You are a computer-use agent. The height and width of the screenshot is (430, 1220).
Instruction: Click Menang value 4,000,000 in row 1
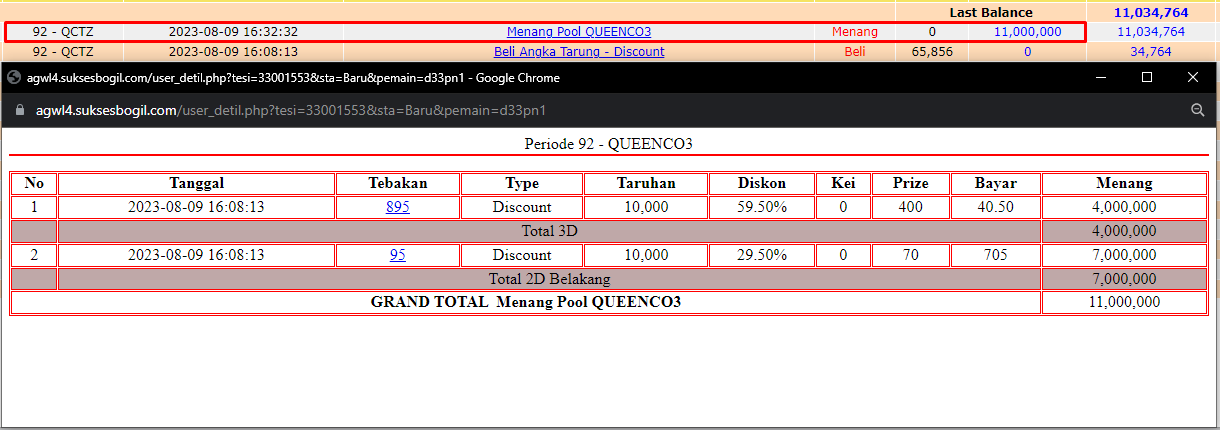[1125, 207]
